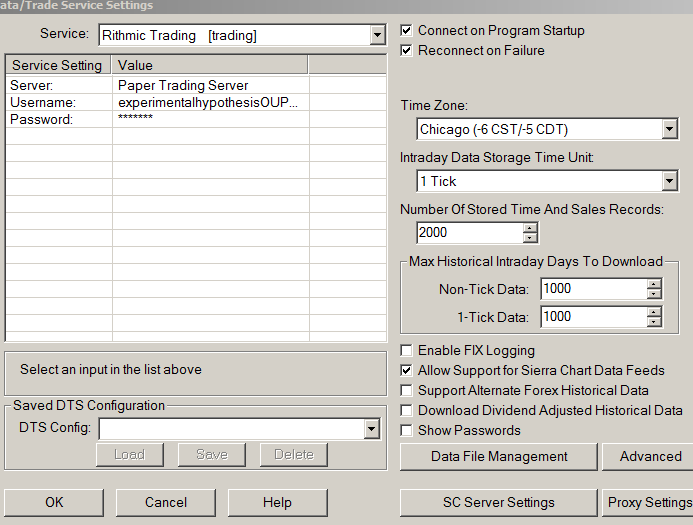Enable FIX Logging checkbox
This screenshot has height=525, width=693.
[x=406, y=350]
